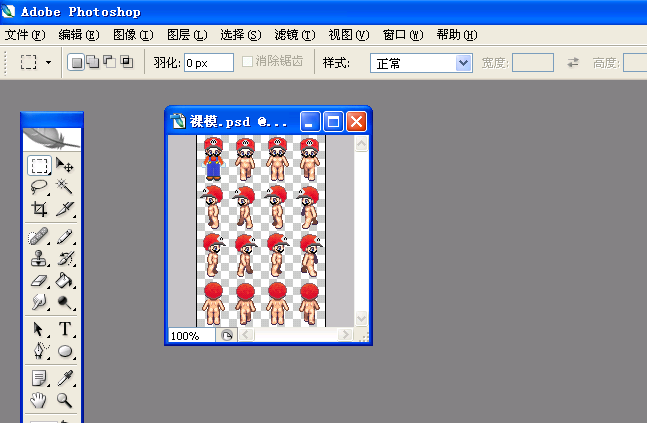Screen dimensions: 647x423
Task: Click the dressed Mario sprite in canvas
Action: pos(213,158)
